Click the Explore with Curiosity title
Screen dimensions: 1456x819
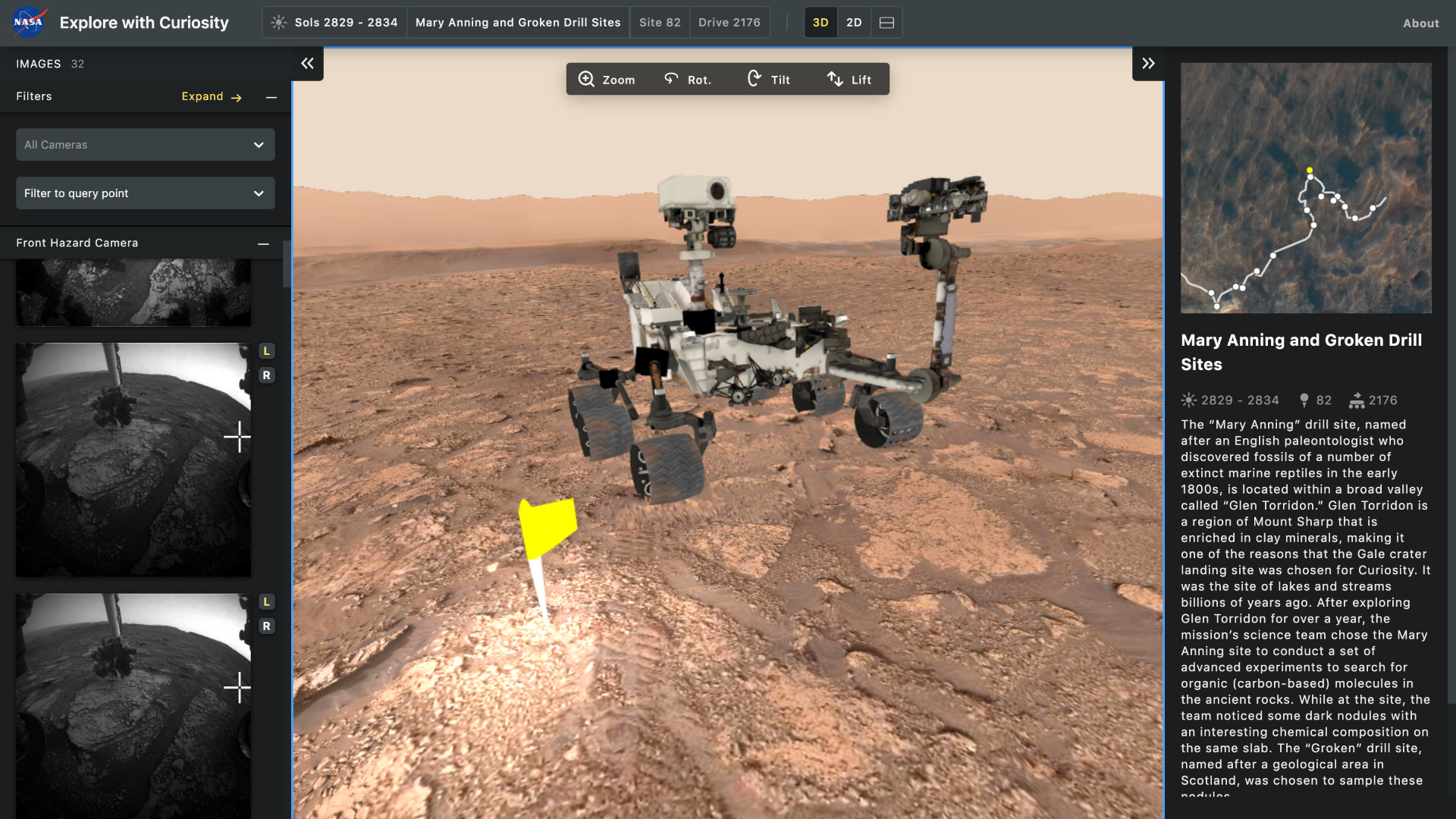[144, 23]
